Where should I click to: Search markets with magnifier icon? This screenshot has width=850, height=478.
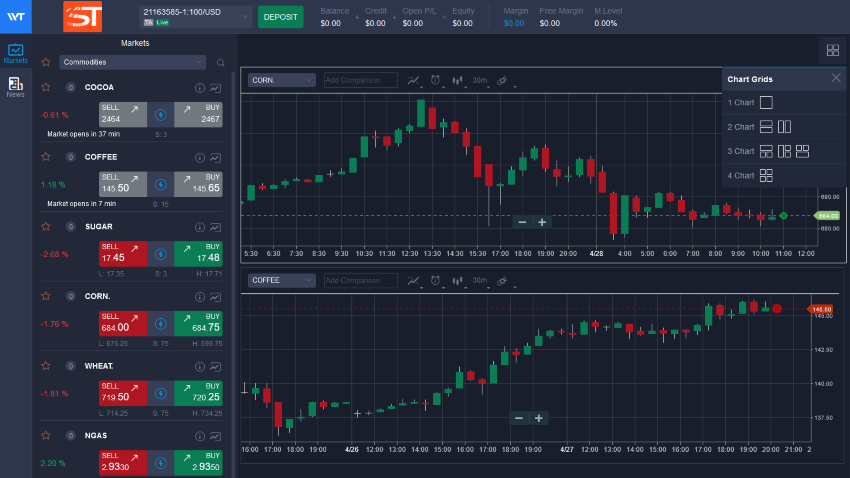coord(221,63)
